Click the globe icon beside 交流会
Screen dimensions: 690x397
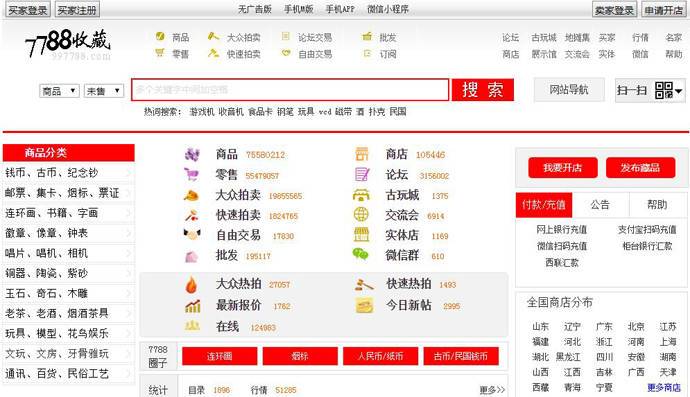(361, 214)
